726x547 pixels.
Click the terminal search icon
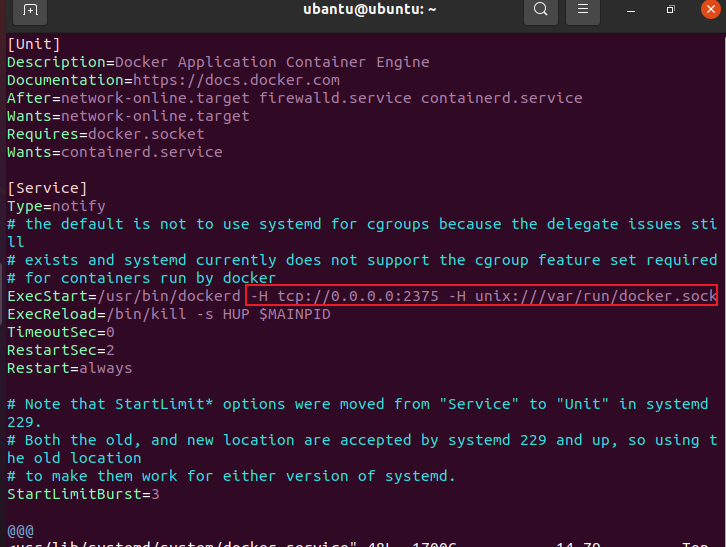[x=541, y=11]
